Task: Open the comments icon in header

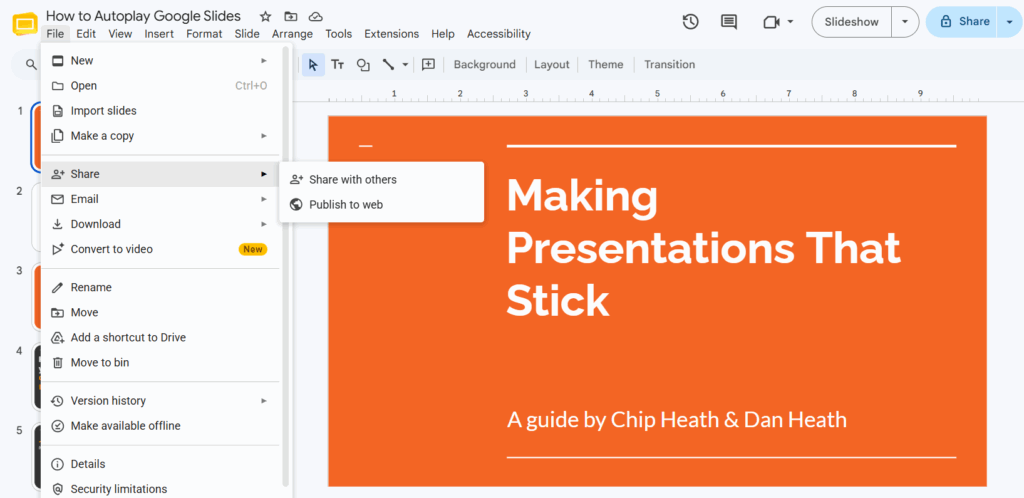Action: click(729, 22)
